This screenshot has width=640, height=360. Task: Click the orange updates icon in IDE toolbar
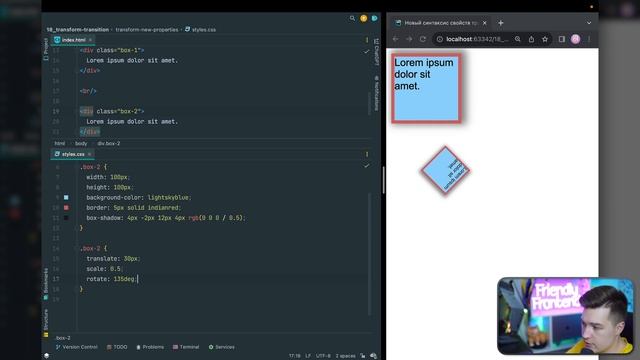point(363,18)
